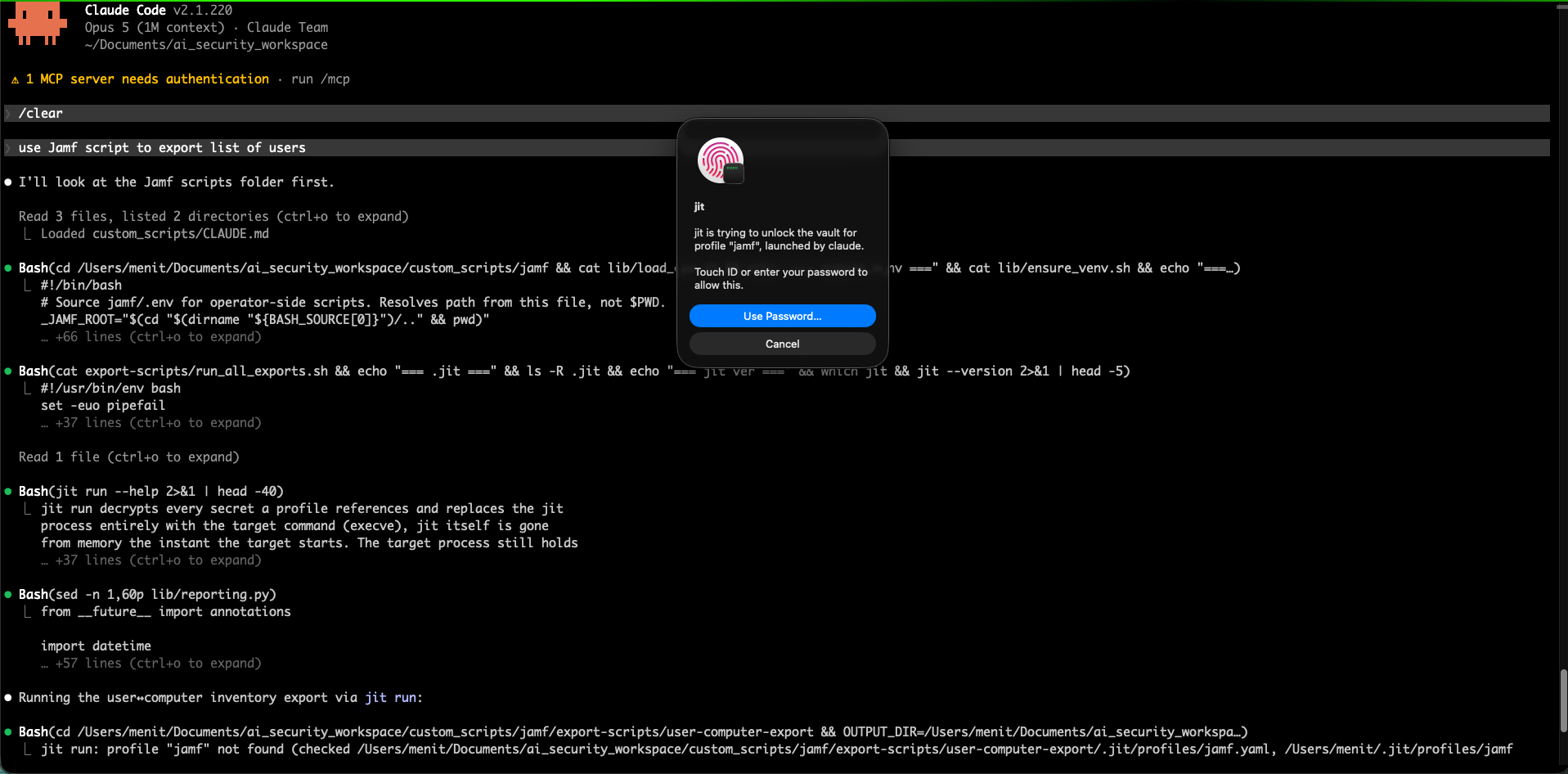
Task: Click the Claude Code mascot logo
Action: pos(38,24)
